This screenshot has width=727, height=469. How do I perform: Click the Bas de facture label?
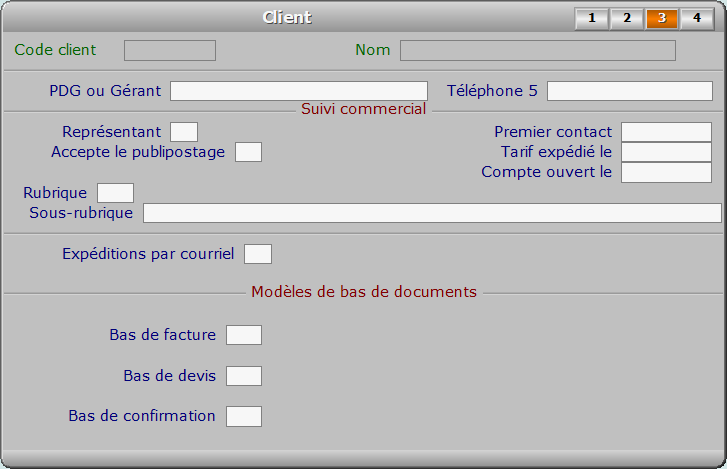[163, 335]
